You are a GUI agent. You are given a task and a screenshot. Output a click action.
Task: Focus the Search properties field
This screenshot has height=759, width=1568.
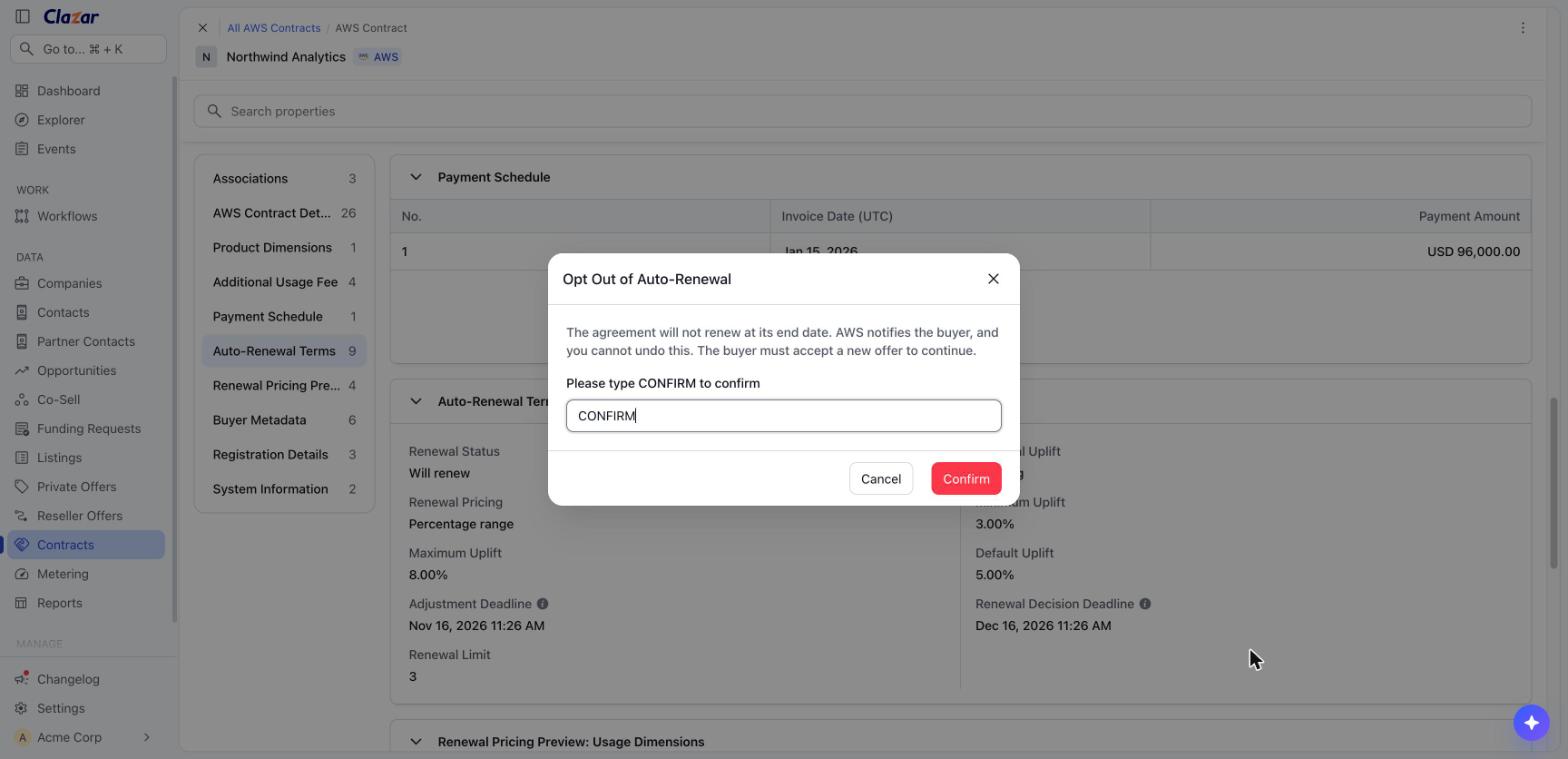coord(862,111)
